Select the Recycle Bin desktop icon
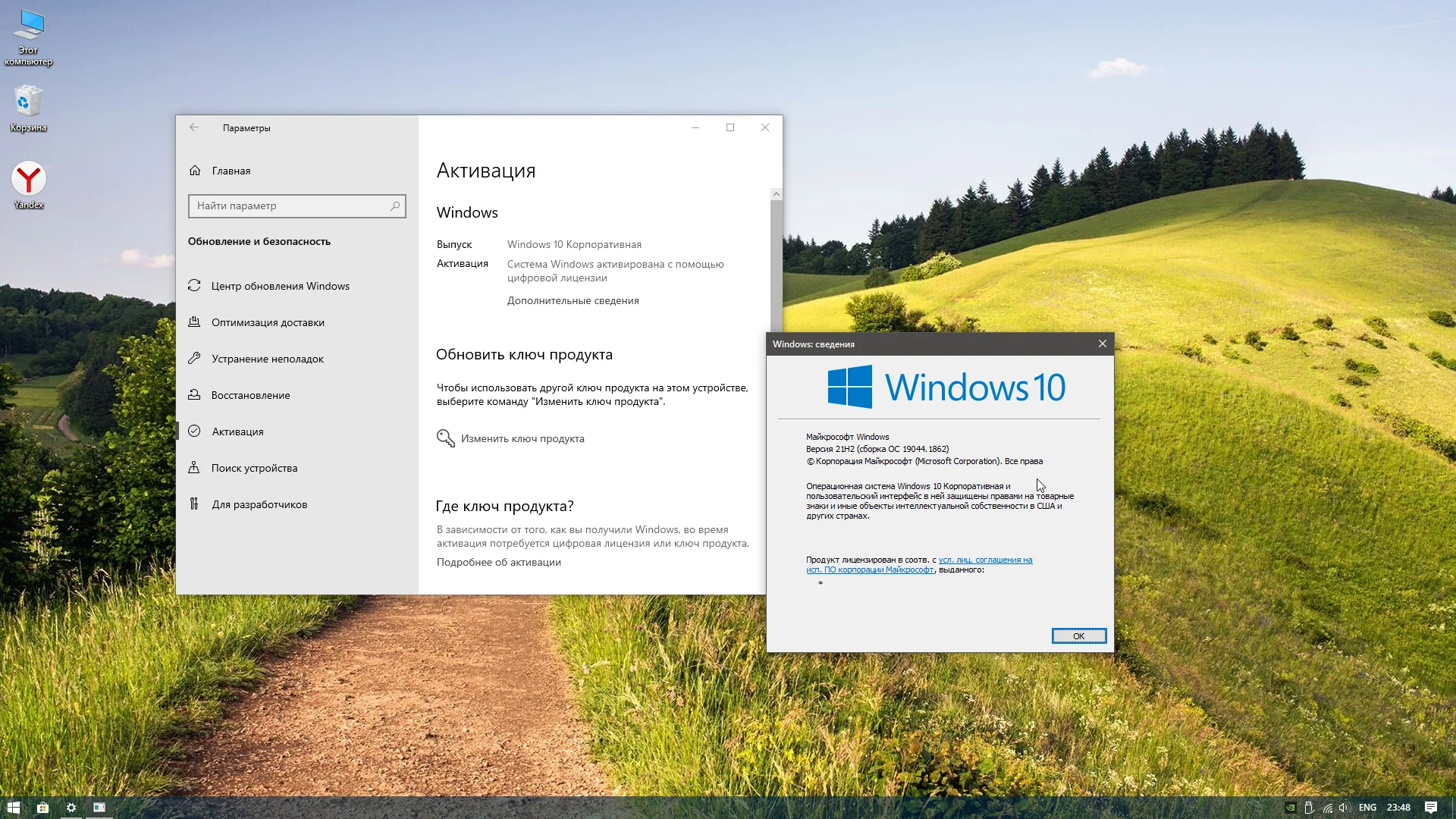The image size is (1456, 819). click(29, 102)
